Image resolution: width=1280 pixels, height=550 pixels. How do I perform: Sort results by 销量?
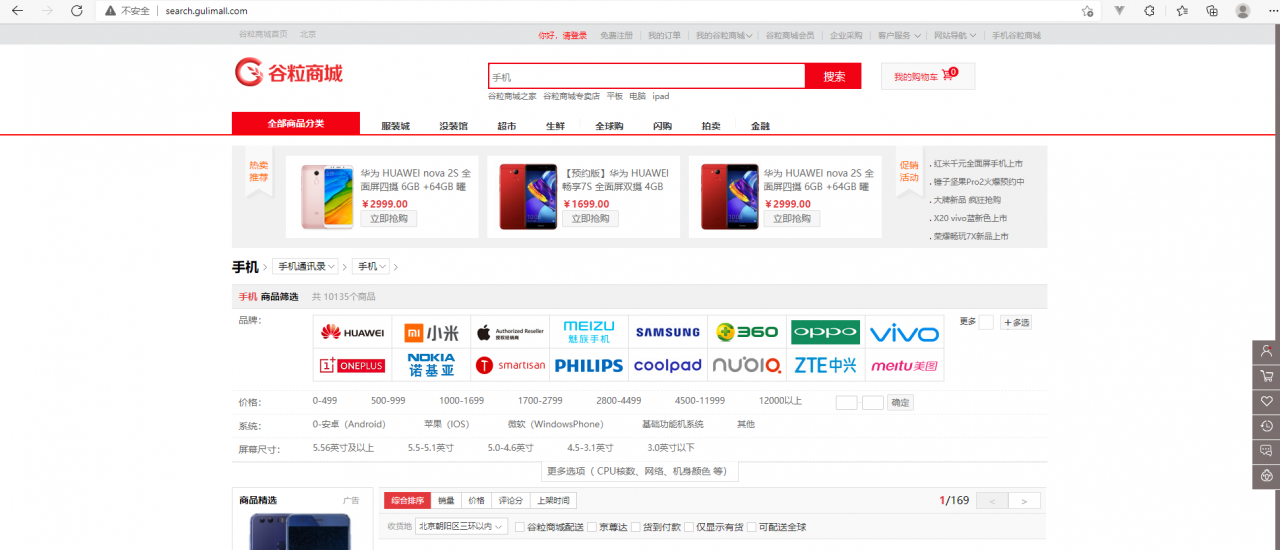446,501
